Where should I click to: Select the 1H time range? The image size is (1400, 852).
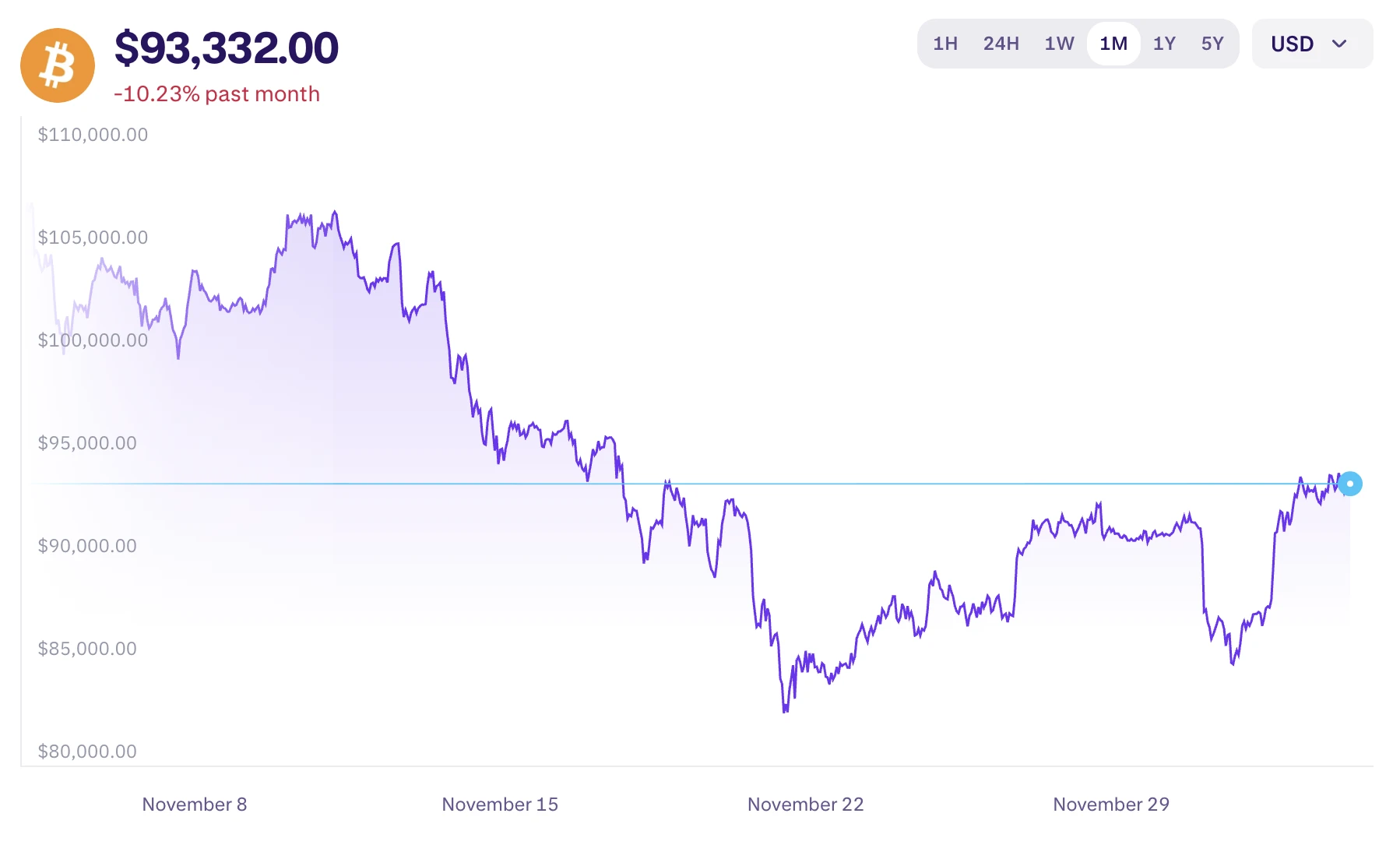pyautogui.click(x=944, y=44)
